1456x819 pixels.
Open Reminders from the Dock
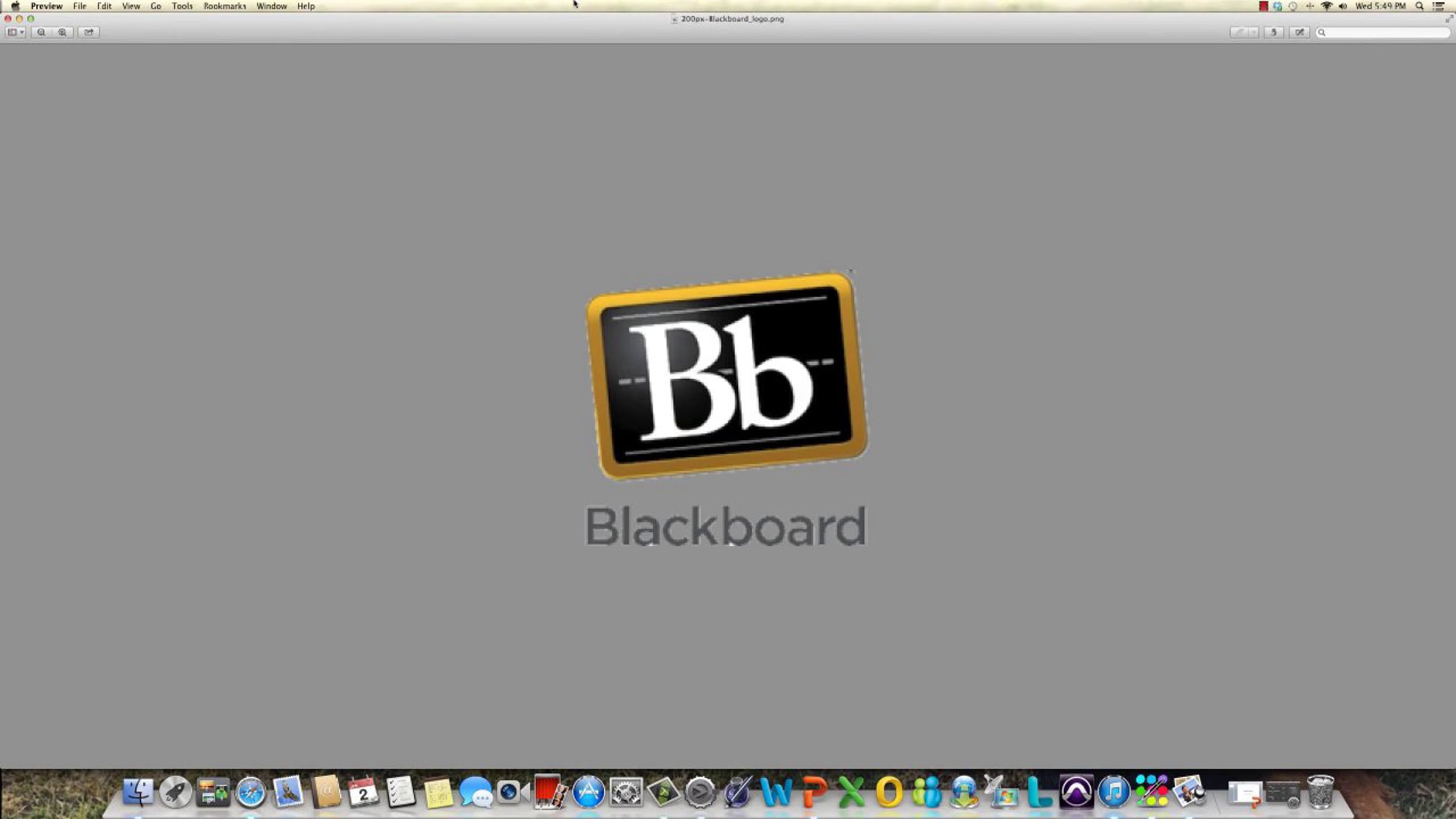pos(400,792)
